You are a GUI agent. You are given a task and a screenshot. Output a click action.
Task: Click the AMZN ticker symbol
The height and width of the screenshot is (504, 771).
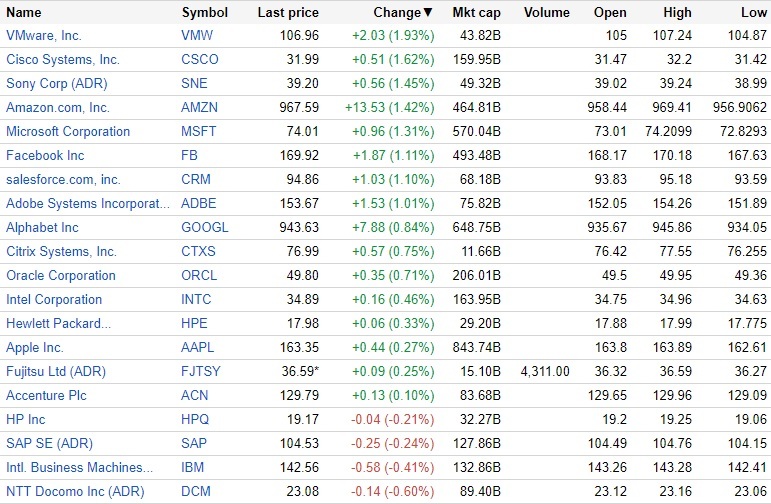click(200, 108)
